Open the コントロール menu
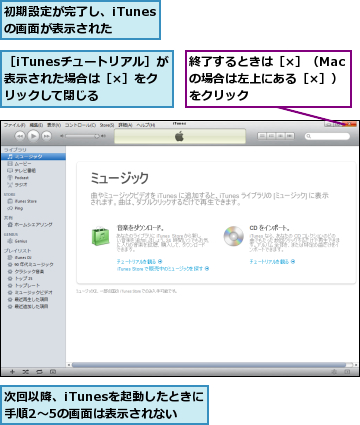 tap(80, 125)
